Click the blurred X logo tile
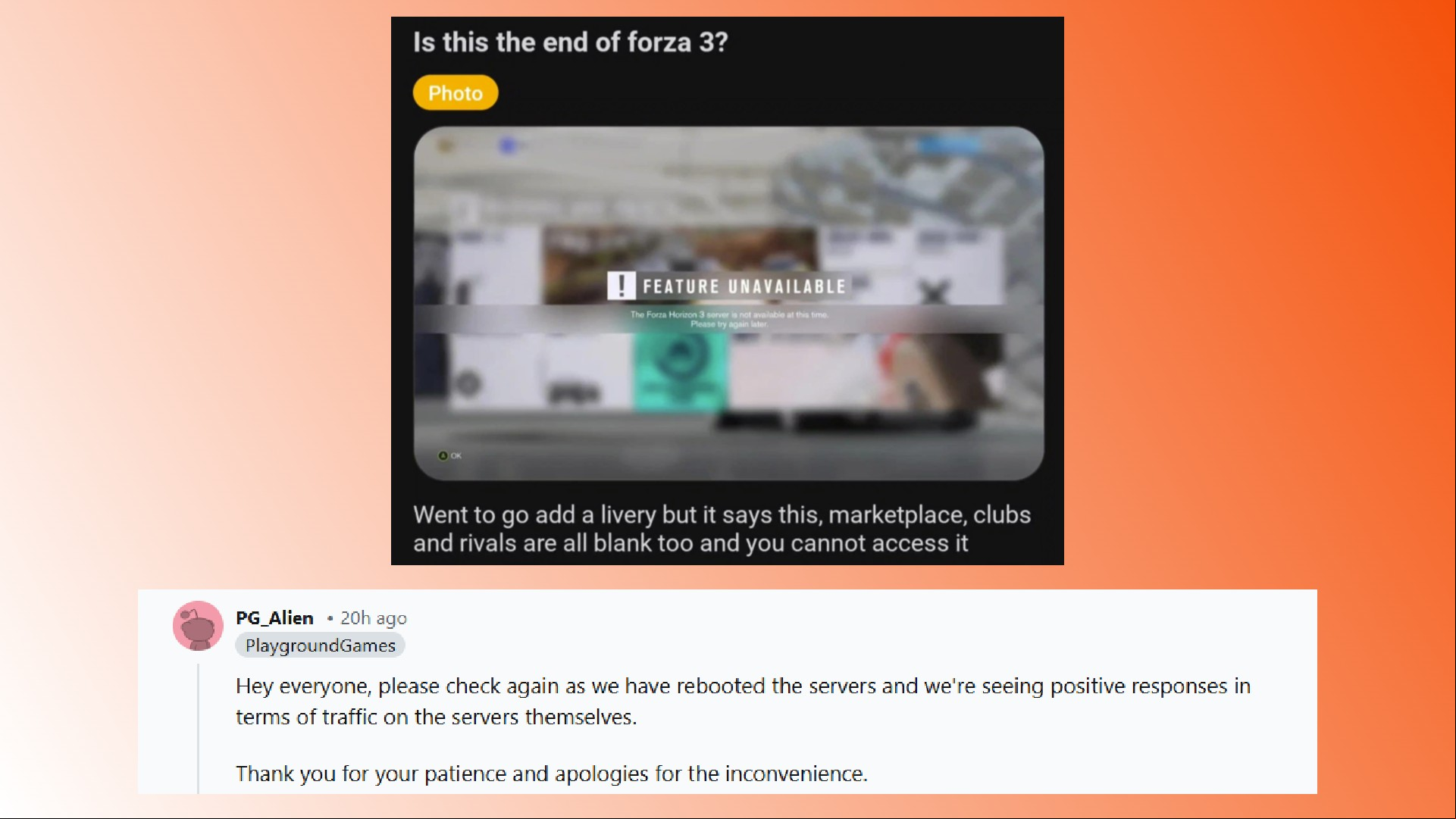 (935, 291)
